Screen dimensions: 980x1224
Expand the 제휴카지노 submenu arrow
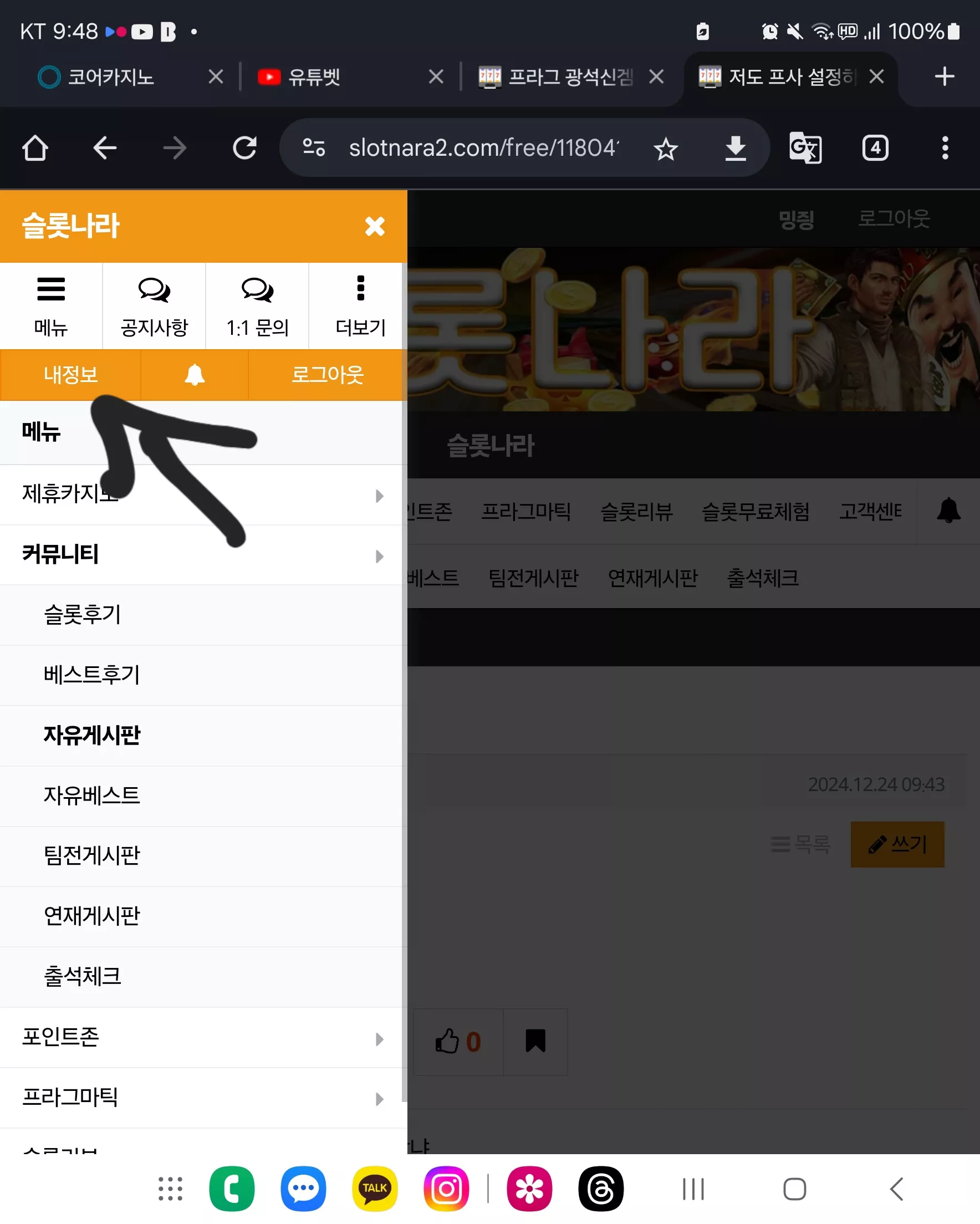[x=380, y=496]
